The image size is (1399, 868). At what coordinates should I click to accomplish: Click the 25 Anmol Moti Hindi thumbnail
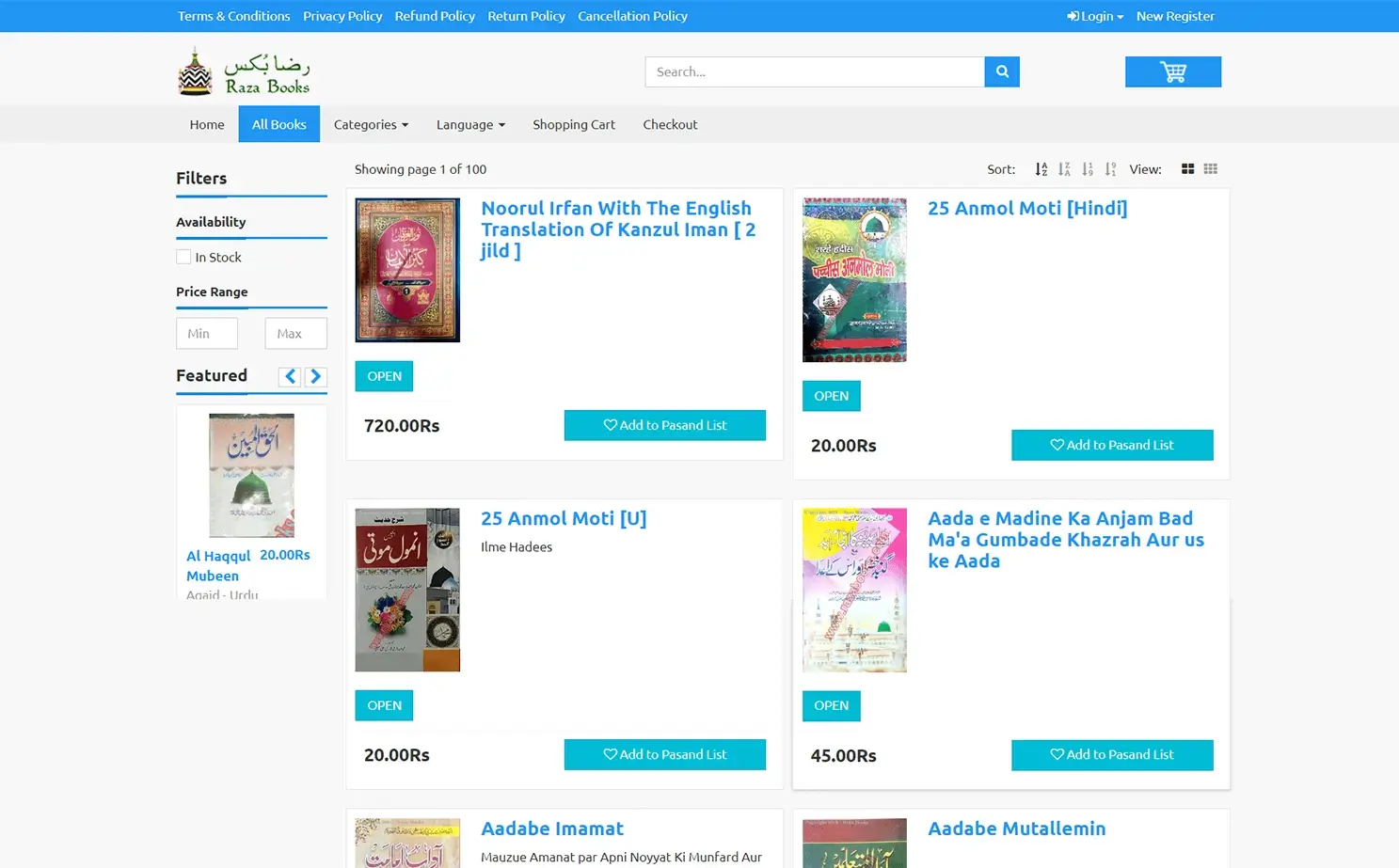(x=853, y=279)
